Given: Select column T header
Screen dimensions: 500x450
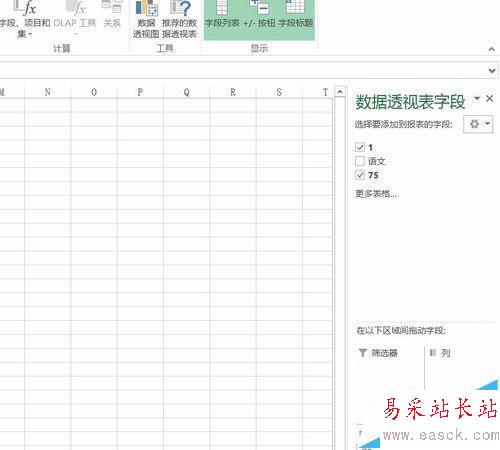Looking at the screenshot, I should click(x=318, y=92).
